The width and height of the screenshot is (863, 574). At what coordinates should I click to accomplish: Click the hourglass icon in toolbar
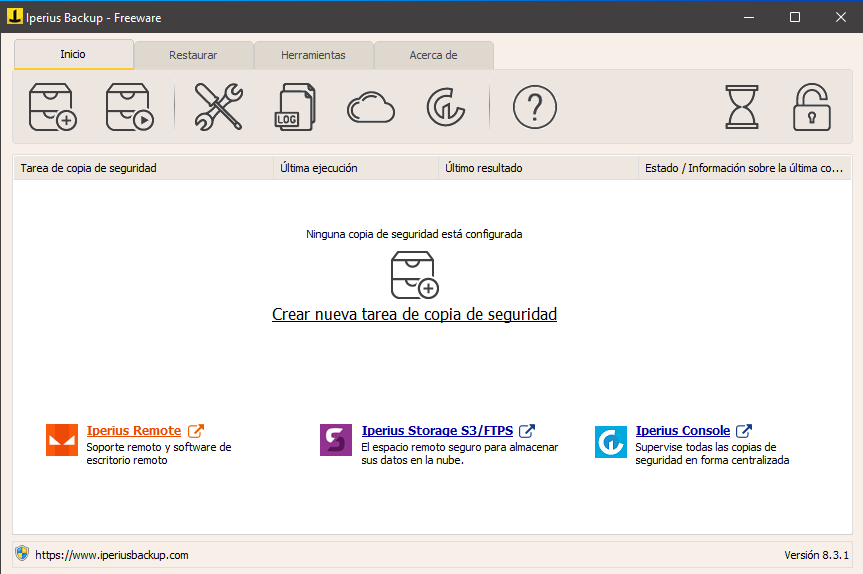point(742,107)
